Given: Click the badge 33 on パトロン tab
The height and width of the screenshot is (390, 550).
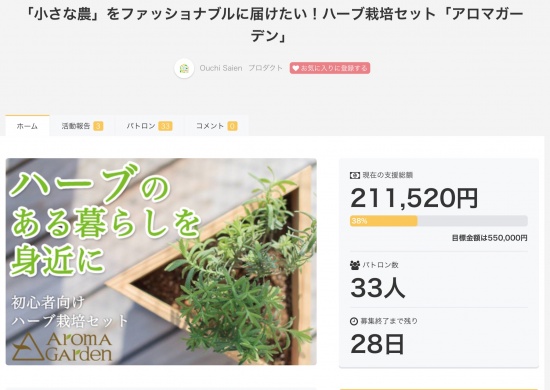Looking at the screenshot, I should click(x=165, y=126).
